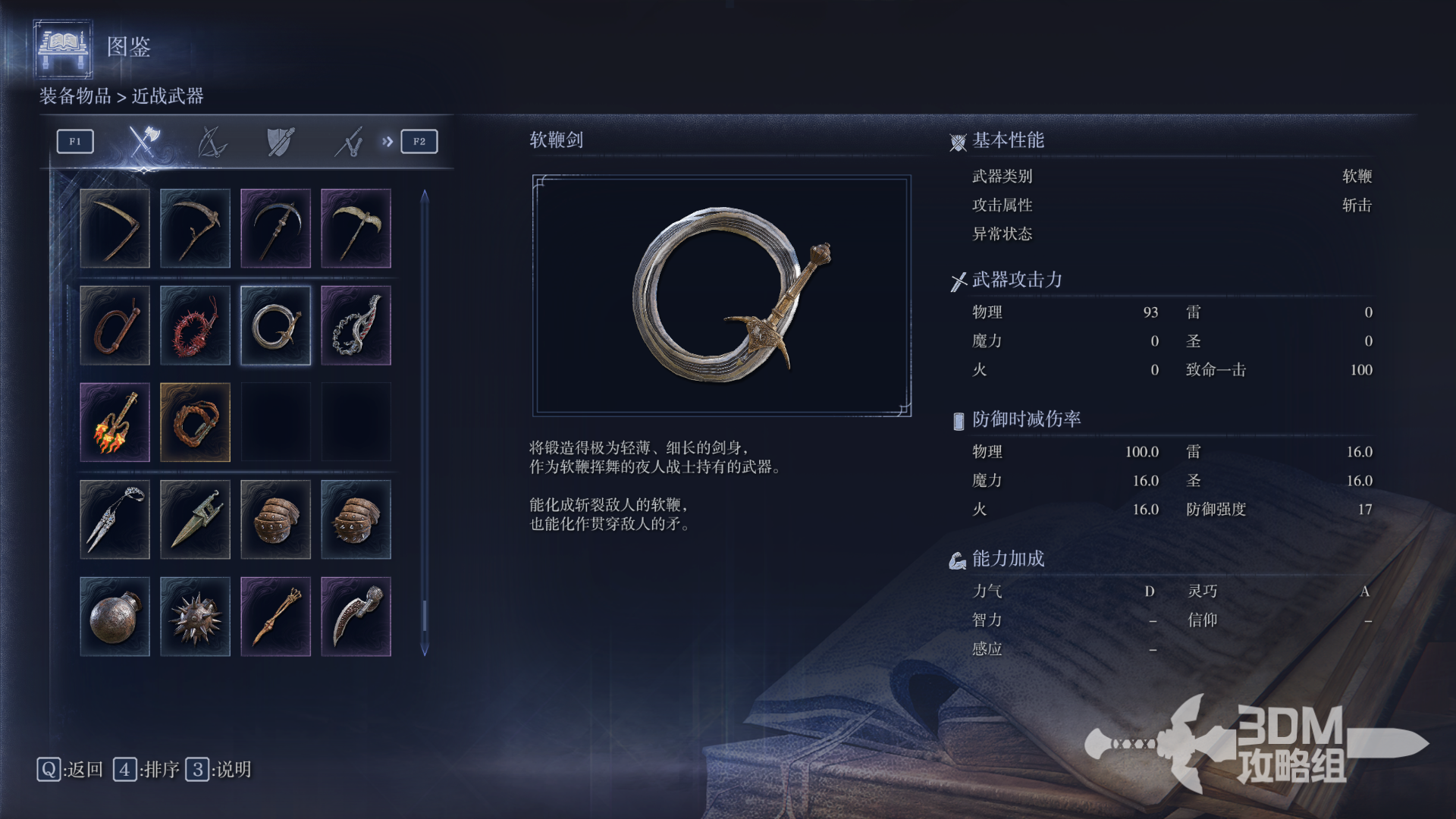
Task: Click the Q return prompt
Action: coord(71,770)
